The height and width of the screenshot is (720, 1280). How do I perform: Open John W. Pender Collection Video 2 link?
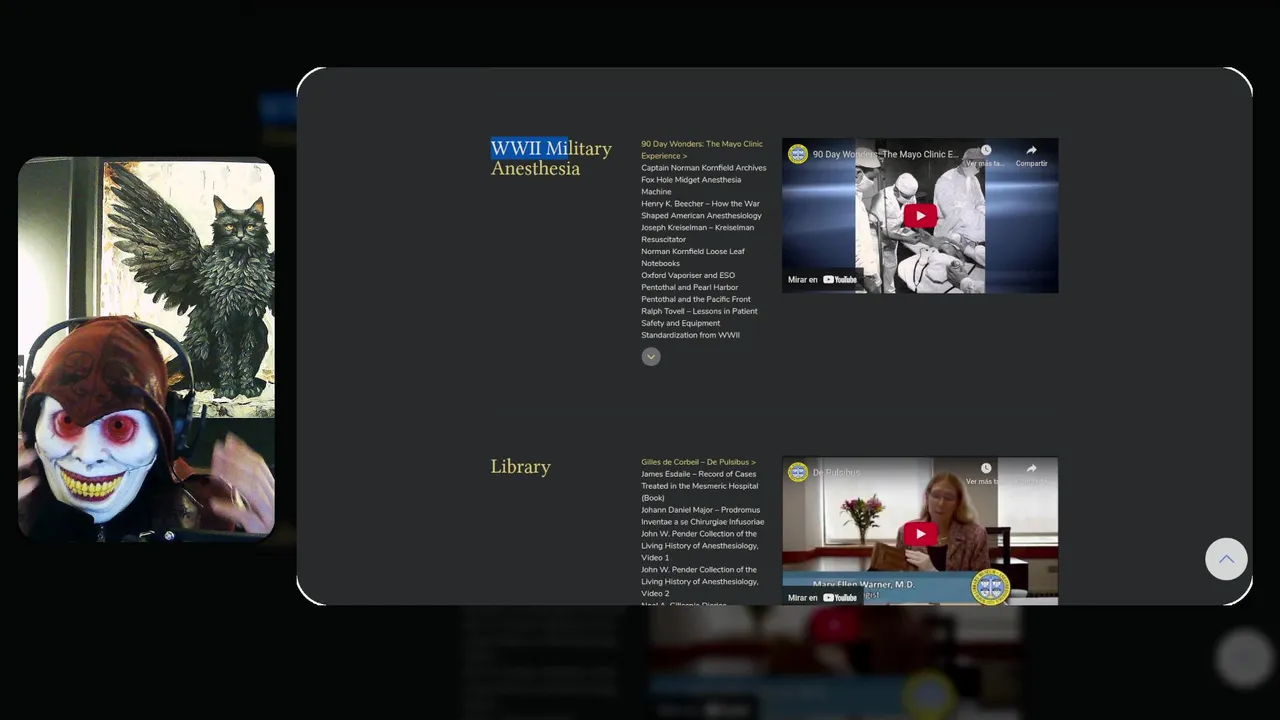pos(700,582)
